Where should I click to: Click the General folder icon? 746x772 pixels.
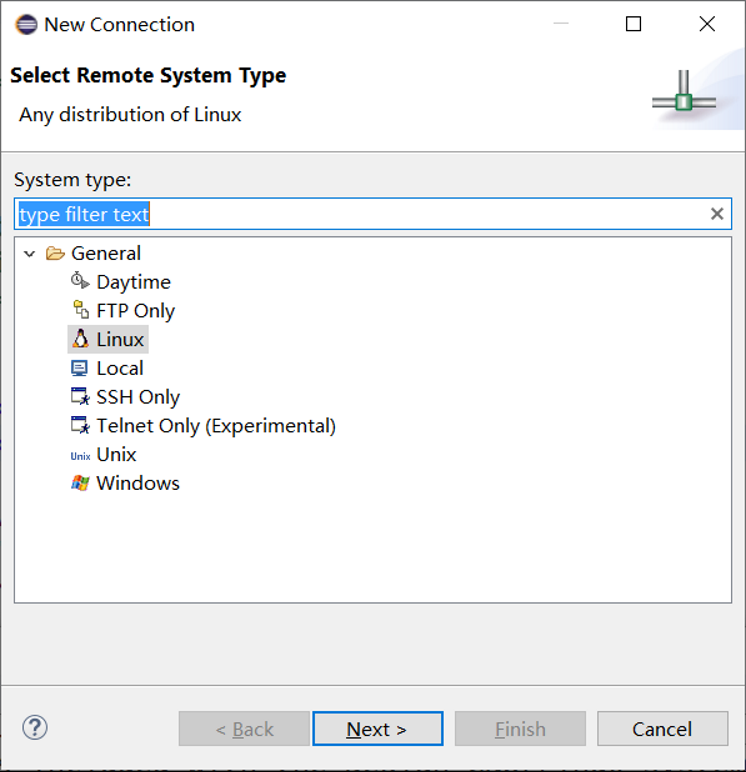pos(55,253)
